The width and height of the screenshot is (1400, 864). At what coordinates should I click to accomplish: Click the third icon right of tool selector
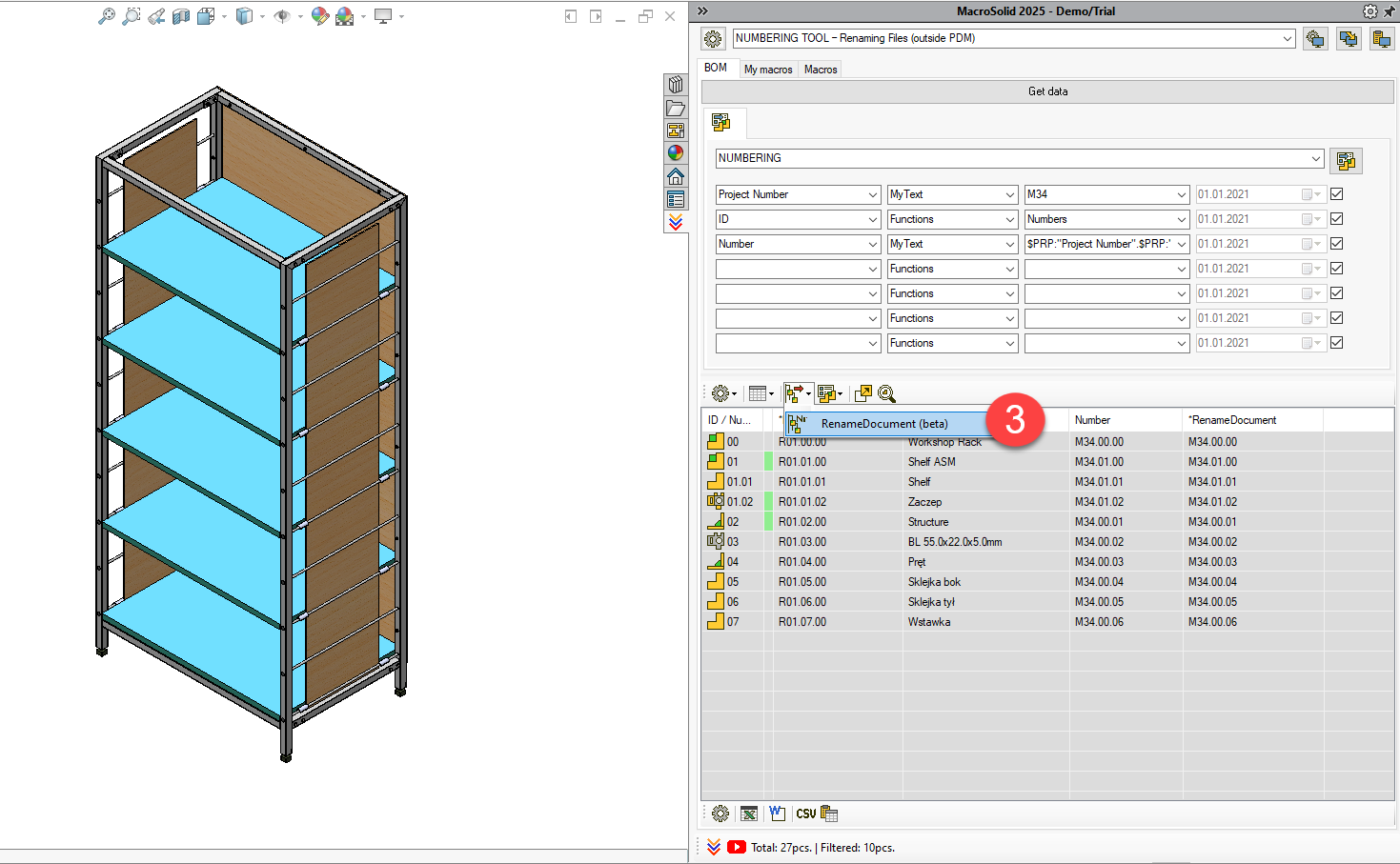click(1382, 39)
